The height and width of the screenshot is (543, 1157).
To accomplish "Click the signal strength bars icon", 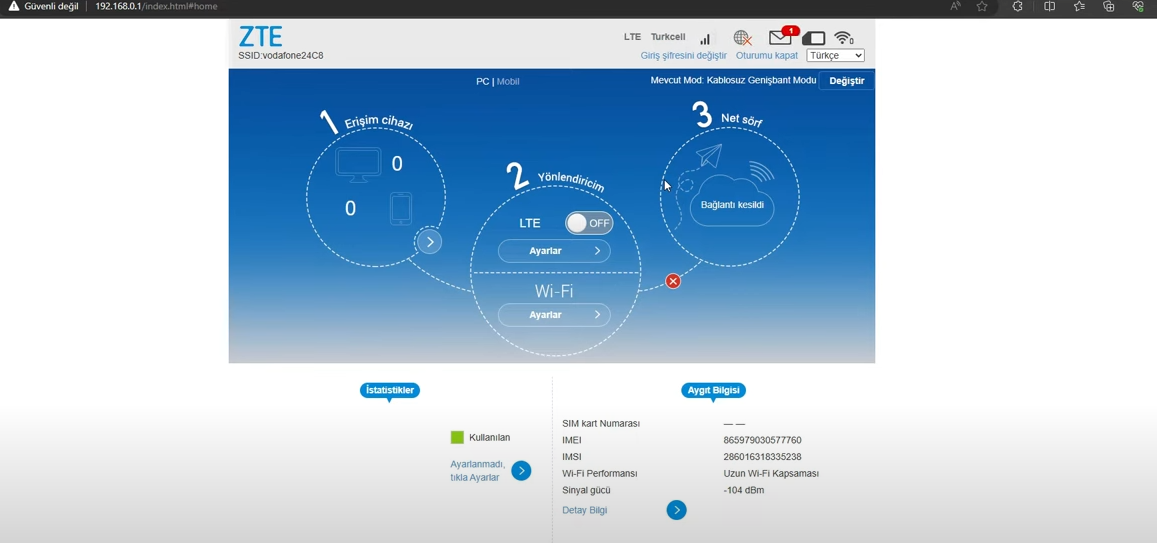I will (x=705, y=38).
